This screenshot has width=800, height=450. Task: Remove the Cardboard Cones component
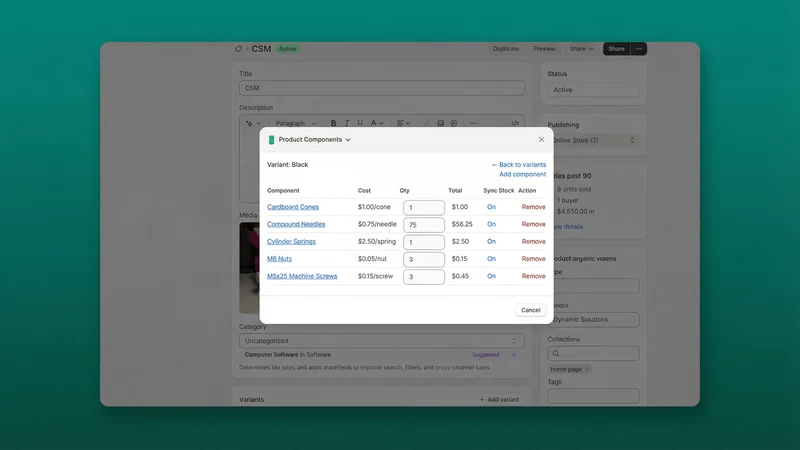click(x=534, y=207)
